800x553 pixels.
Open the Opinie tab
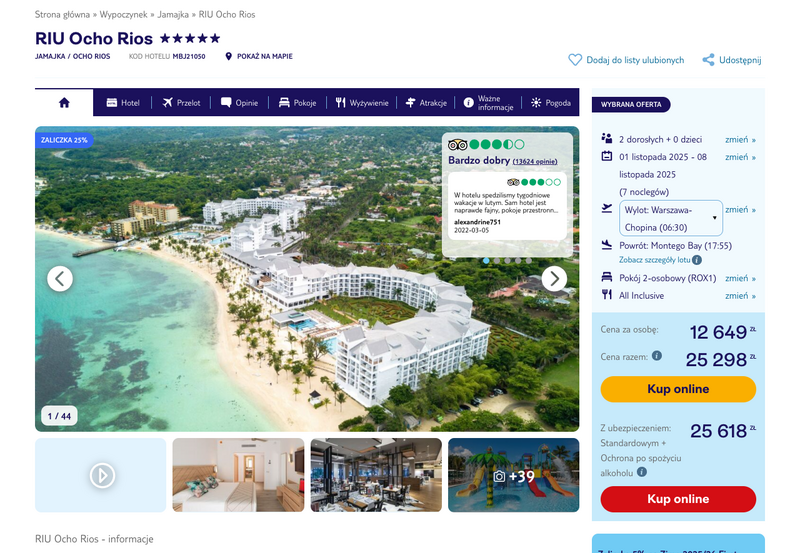click(x=239, y=103)
